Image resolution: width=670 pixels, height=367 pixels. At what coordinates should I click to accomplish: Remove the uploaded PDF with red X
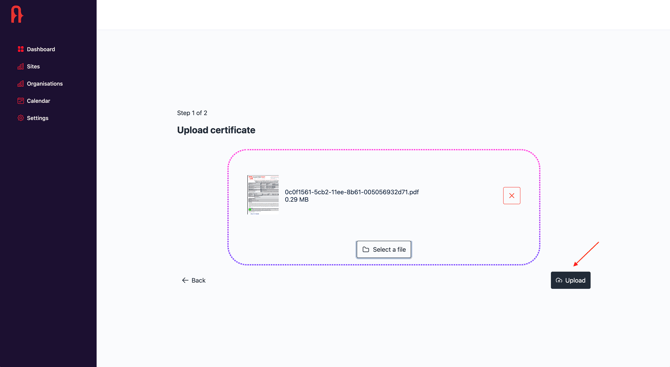click(511, 196)
